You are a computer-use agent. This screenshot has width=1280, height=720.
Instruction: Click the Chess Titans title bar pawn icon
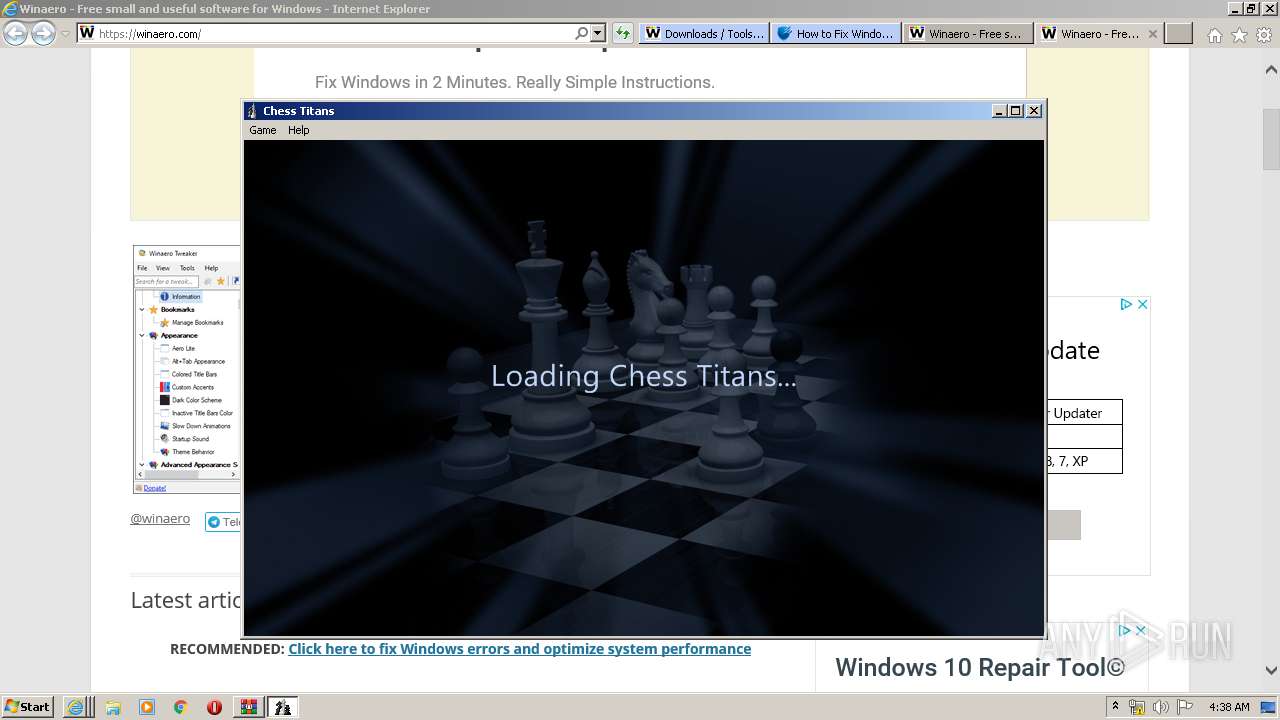point(252,111)
